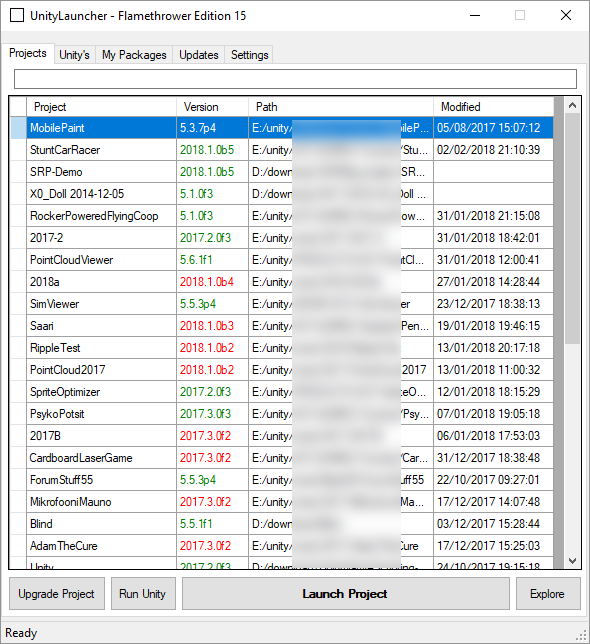Sort by the Project column header
Screen dimensions: 590x644
[x=101, y=107]
